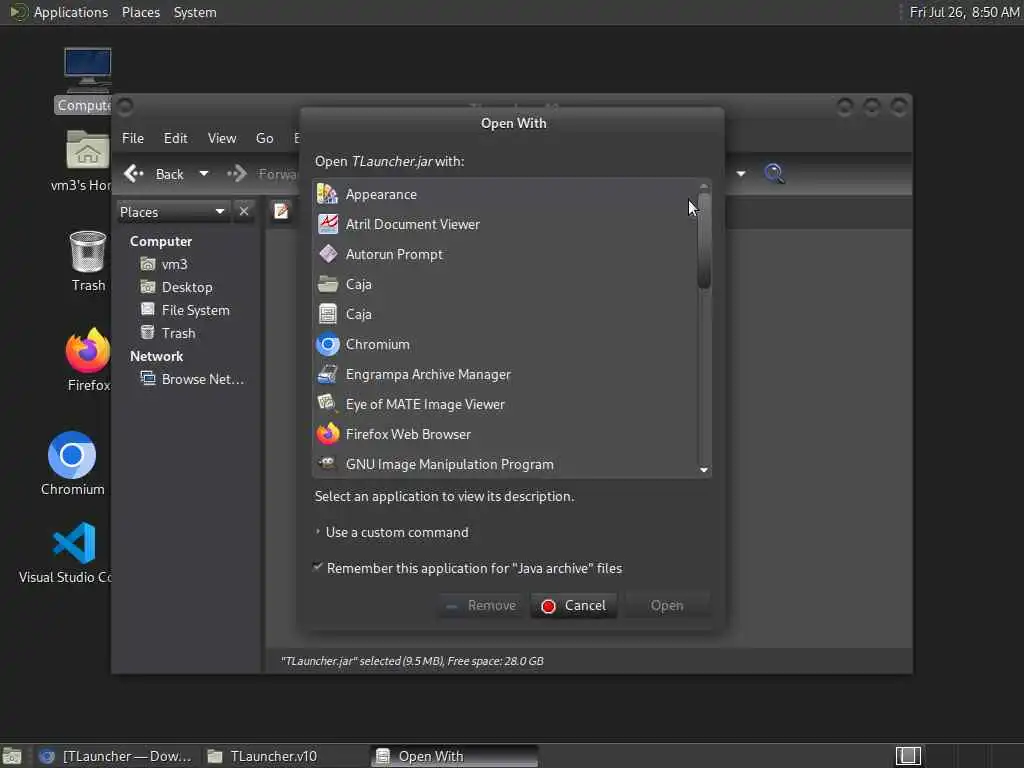Choose Atril Document Viewer icon

point(327,224)
